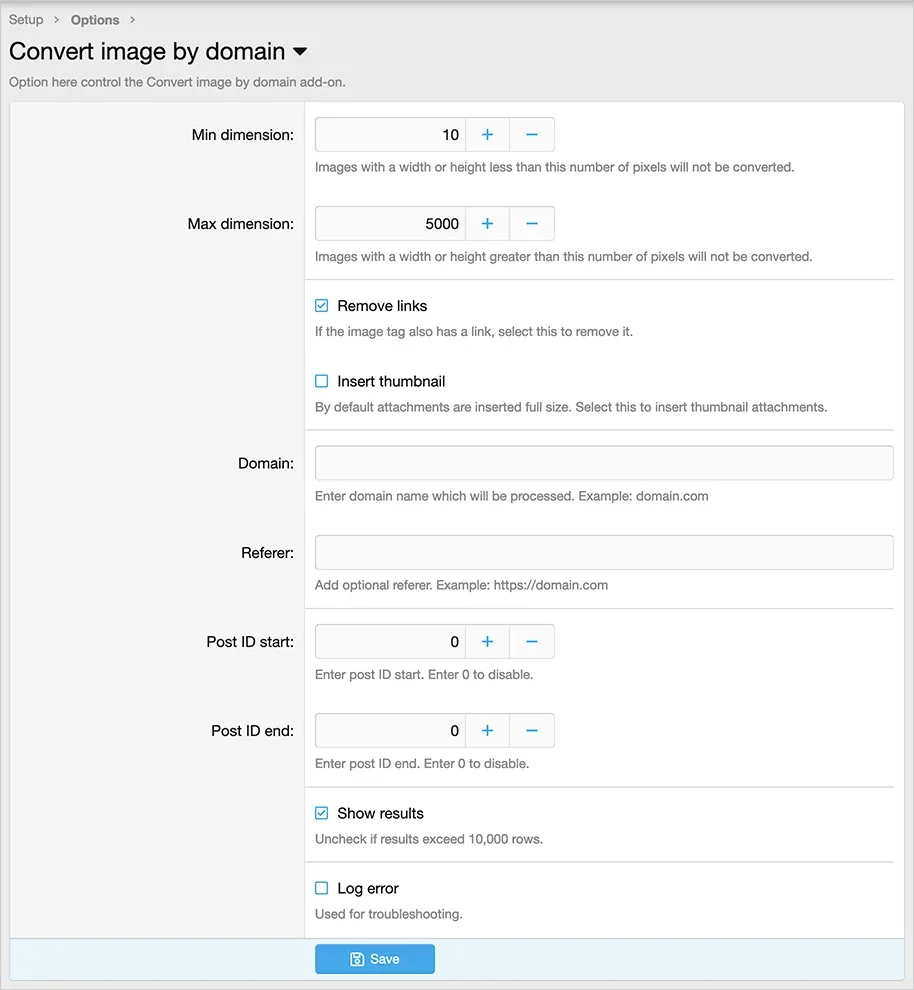Screen dimensions: 914x990
Task: Open the Convert image by domain dropdown arrow
Action: pos(300,52)
